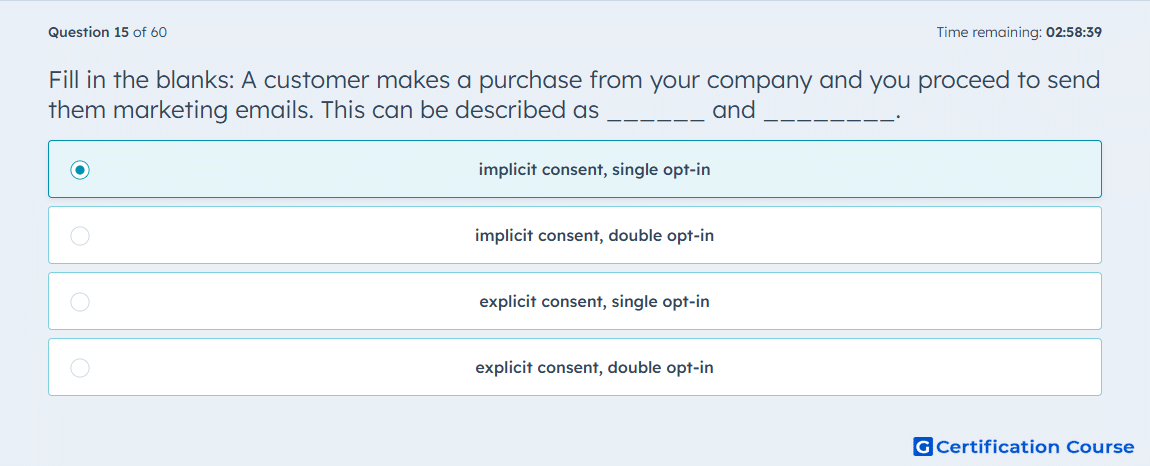Click the bold "Question 15" counter
Screen dimensions: 1150x466
click(x=89, y=32)
